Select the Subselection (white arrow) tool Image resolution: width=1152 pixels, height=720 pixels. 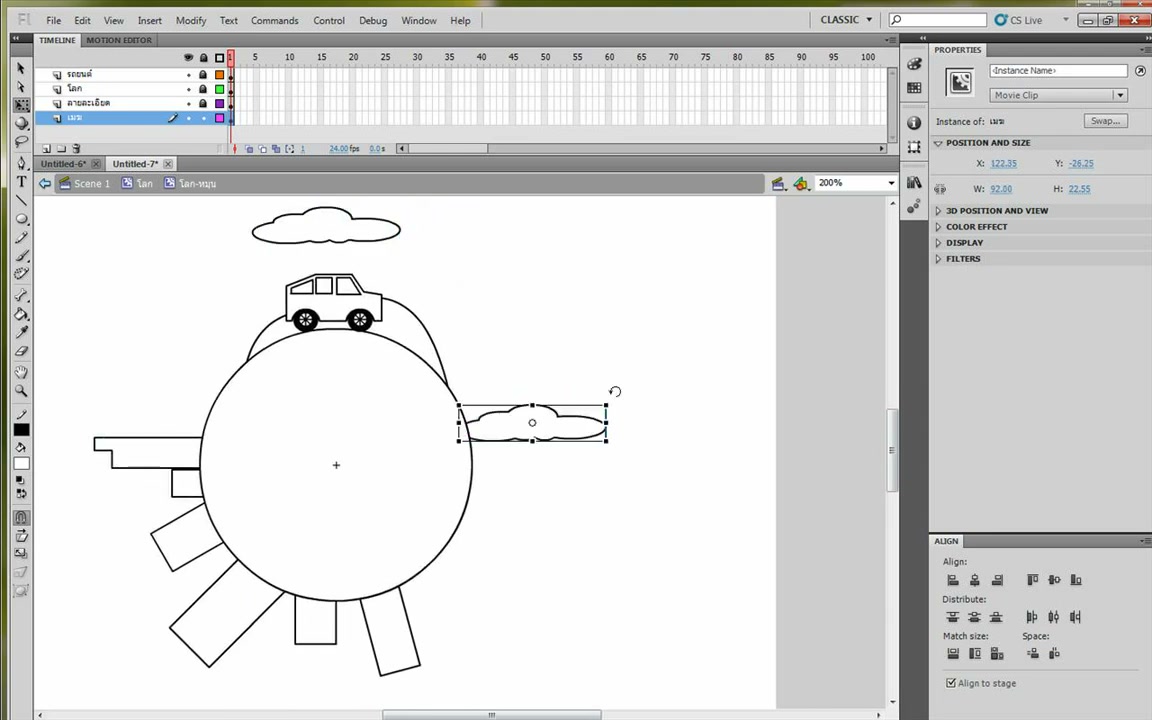tap(21, 87)
